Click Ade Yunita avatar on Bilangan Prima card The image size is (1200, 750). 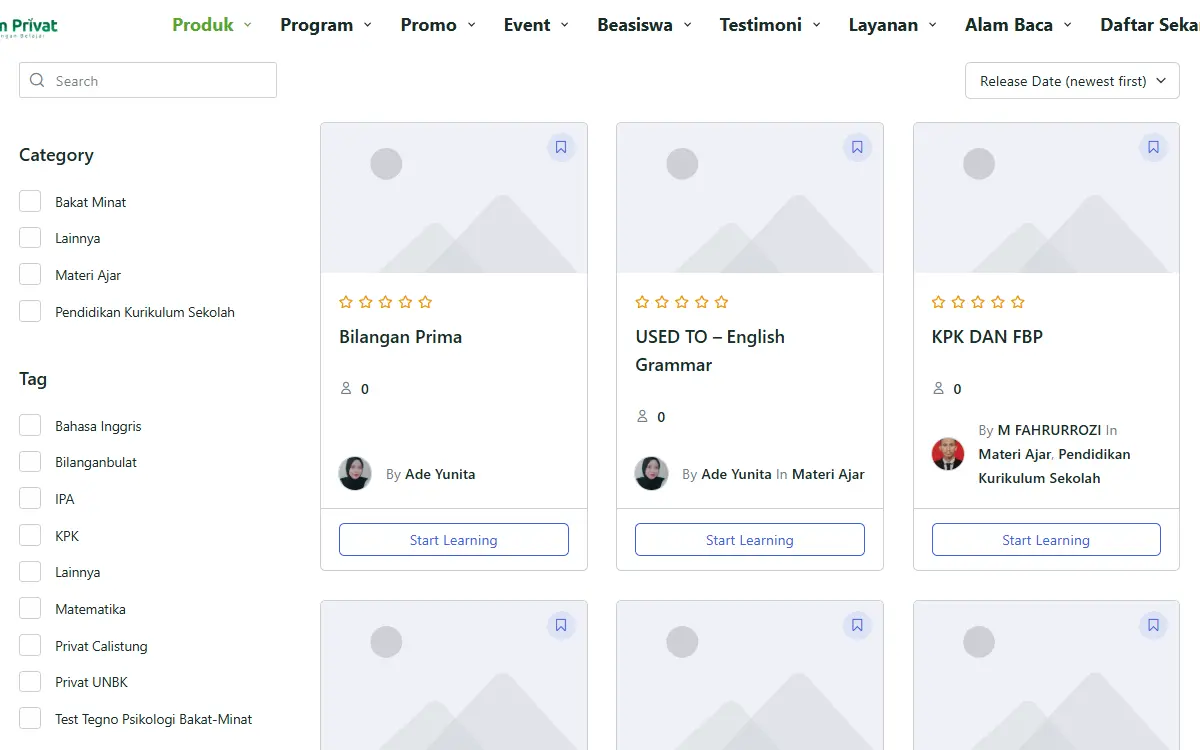click(355, 473)
